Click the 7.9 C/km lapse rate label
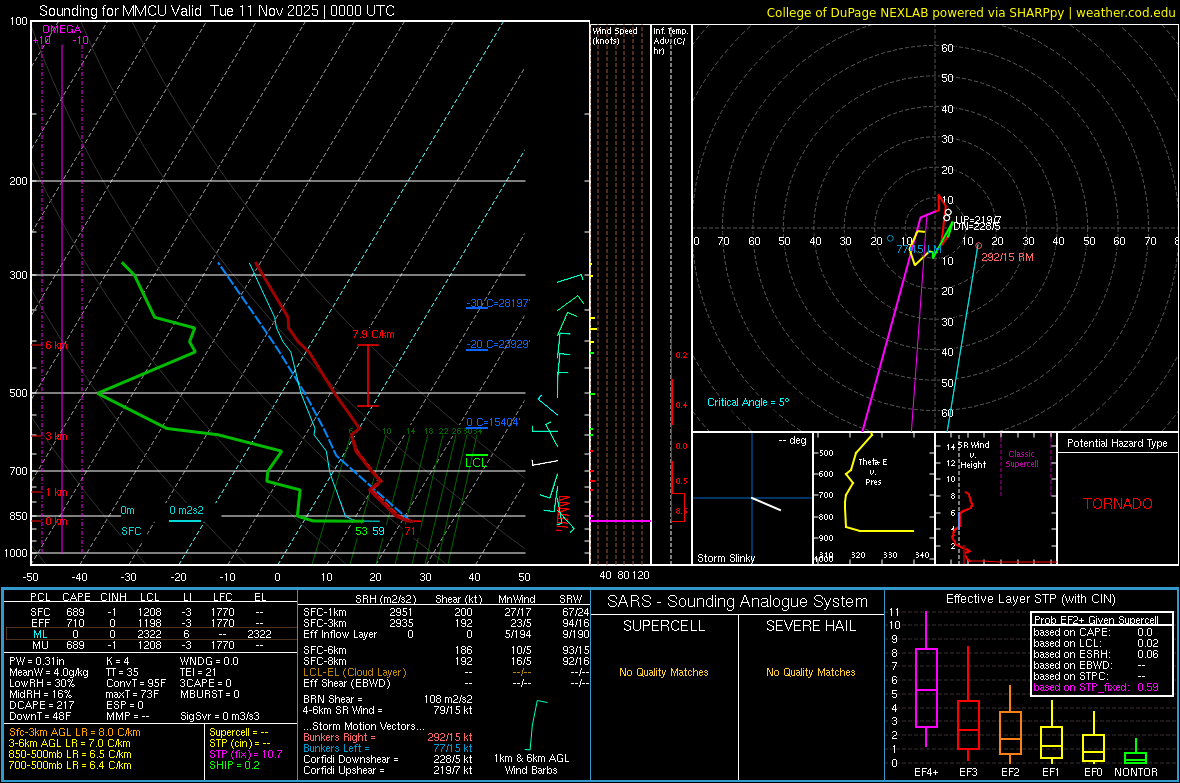 tap(373, 334)
